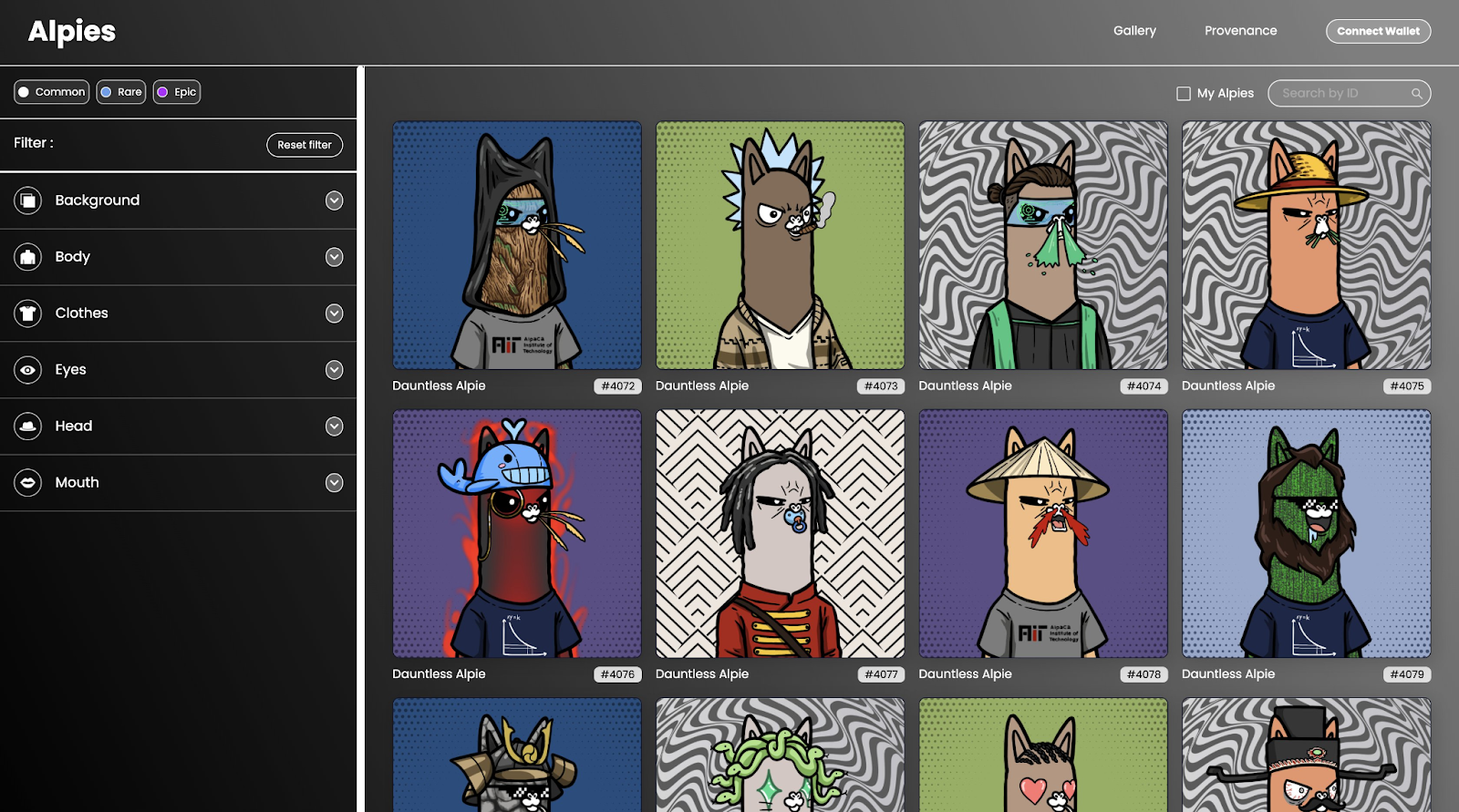Click the Clothes t-shirt icon
Screen dimensions: 1459x812
pyautogui.click(x=28, y=313)
